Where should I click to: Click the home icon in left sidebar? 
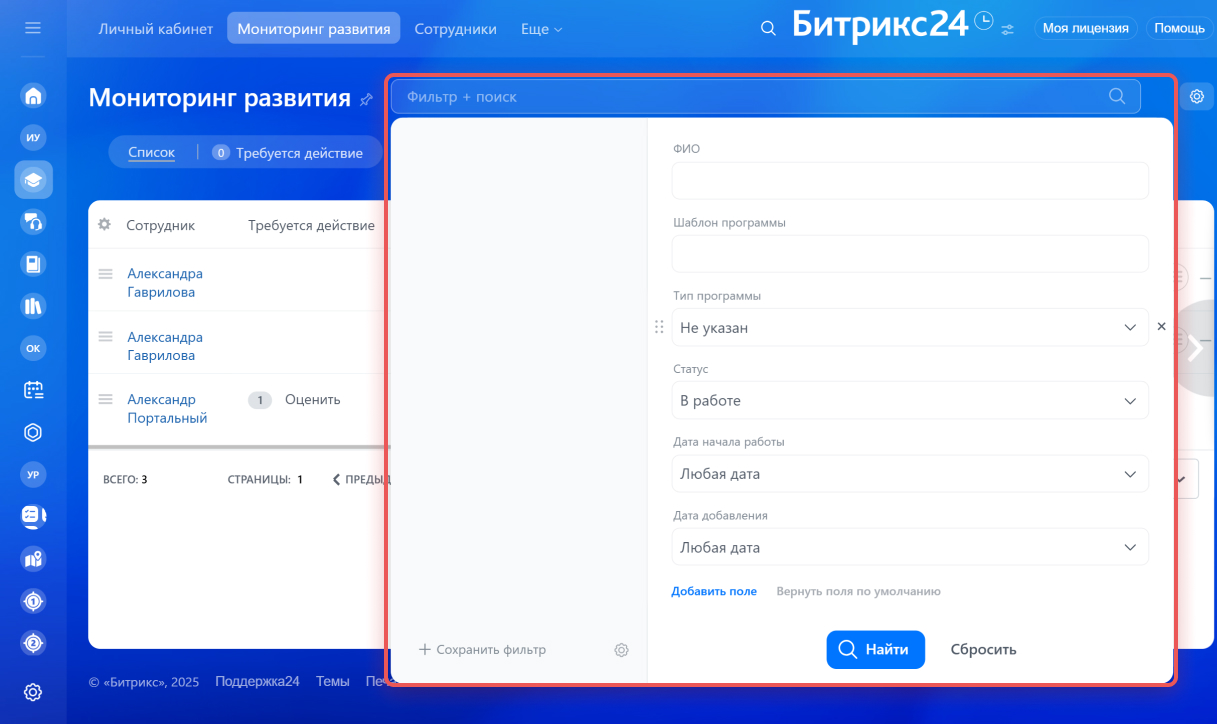coord(33,96)
